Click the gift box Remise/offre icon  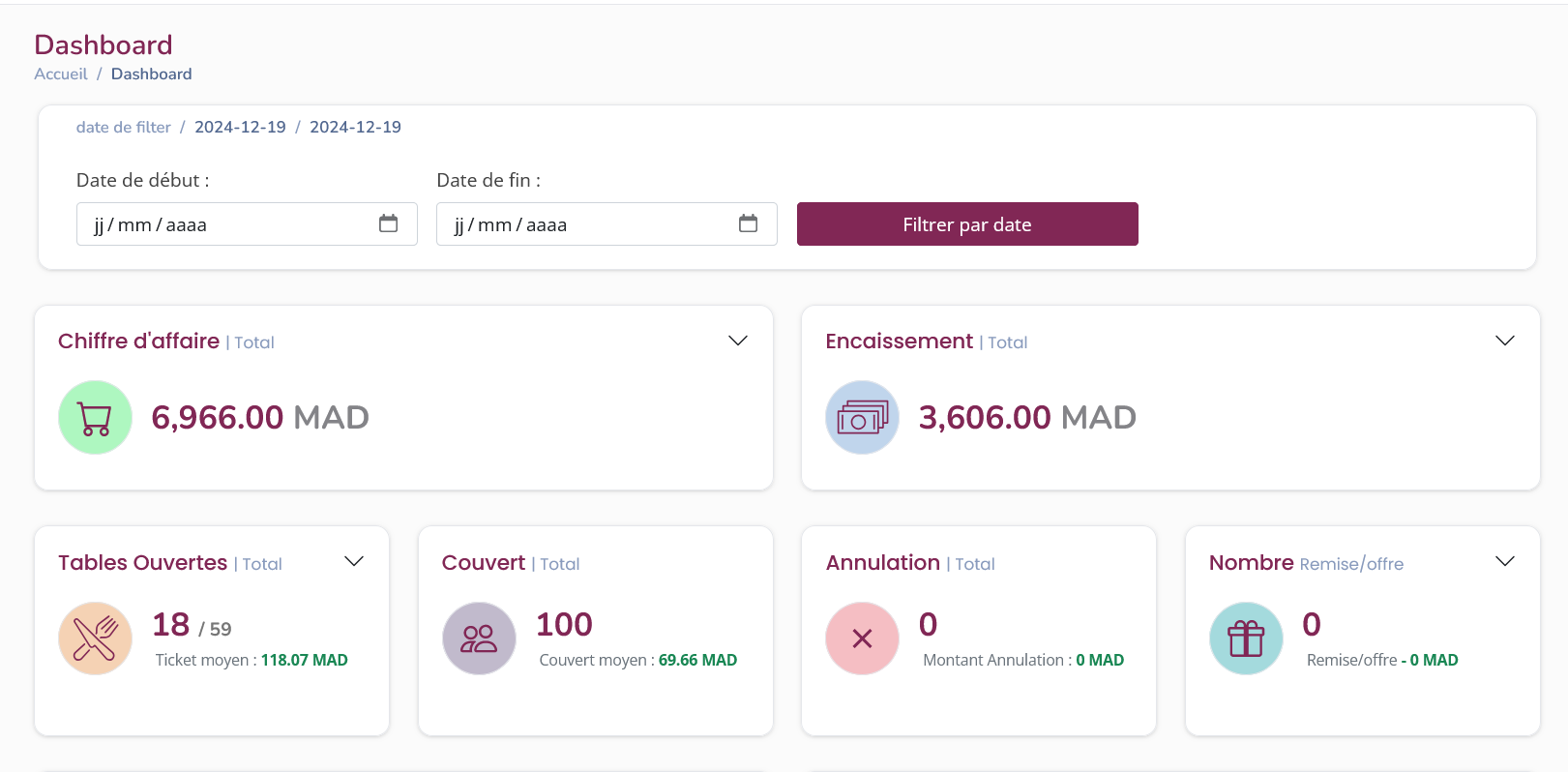(x=1246, y=638)
